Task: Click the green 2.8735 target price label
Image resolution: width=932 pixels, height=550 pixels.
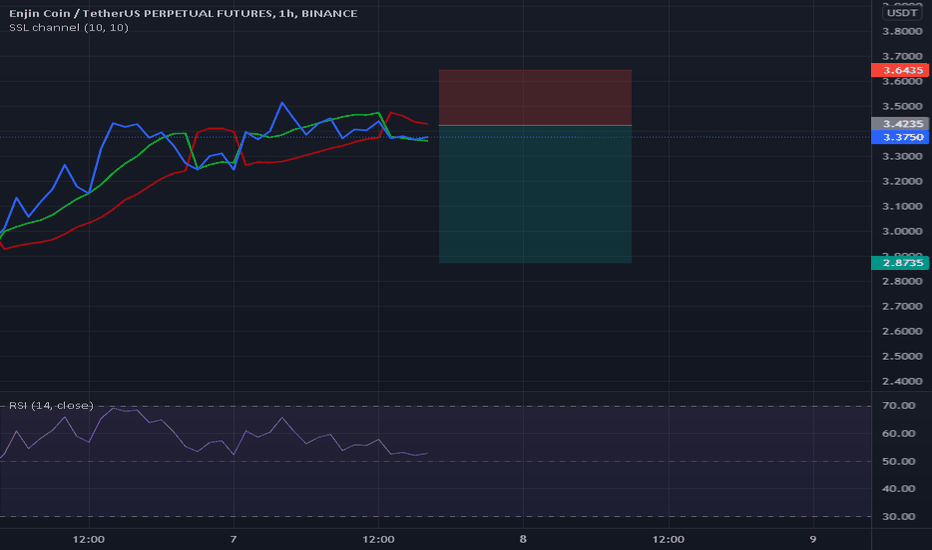Action: tap(900, 263)
